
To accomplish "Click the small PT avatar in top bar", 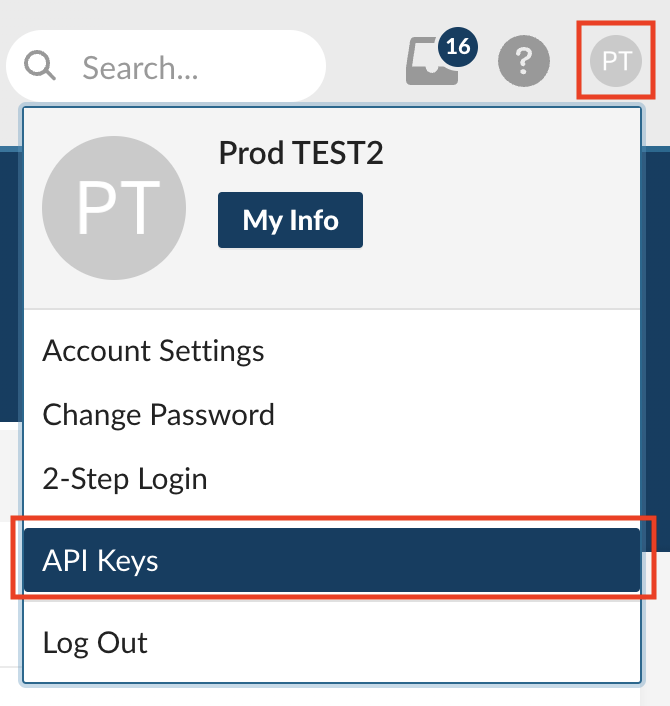I will point(616,62).
